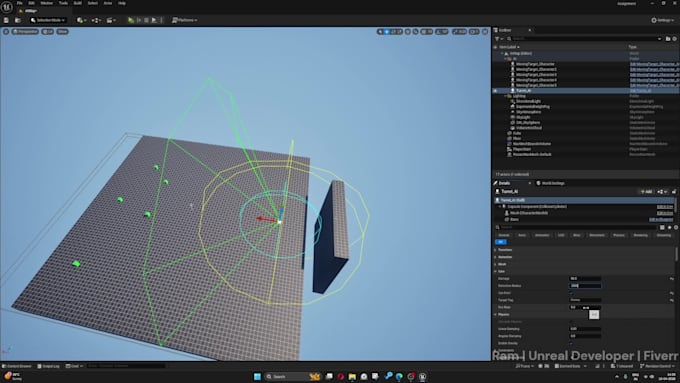Screen dimensions: 680x383
Task: Click the Outliner create folder icon
Action: click(x=668, y=39)
